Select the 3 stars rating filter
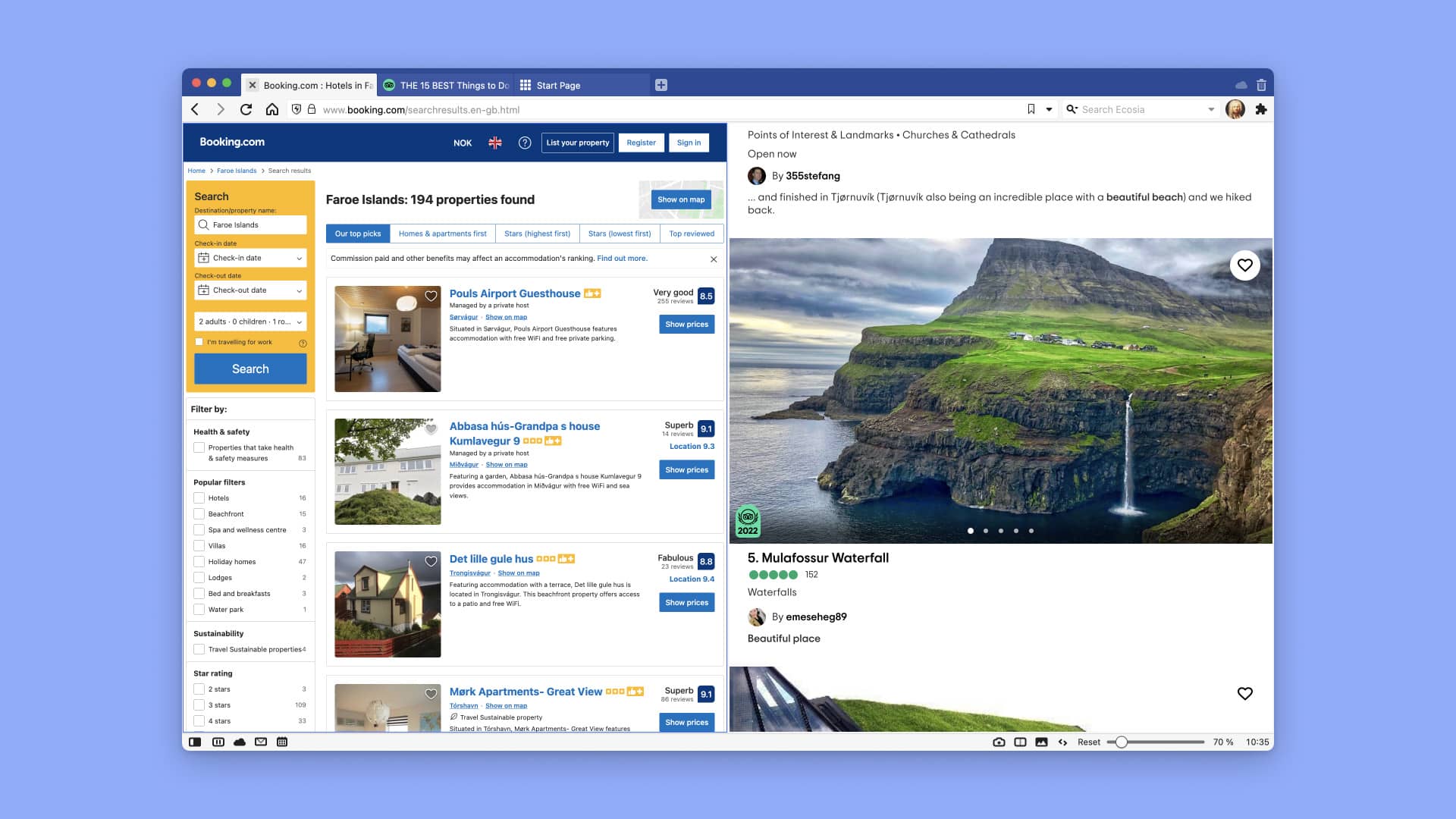This screenshot has height=819, width=1456. 199,705
